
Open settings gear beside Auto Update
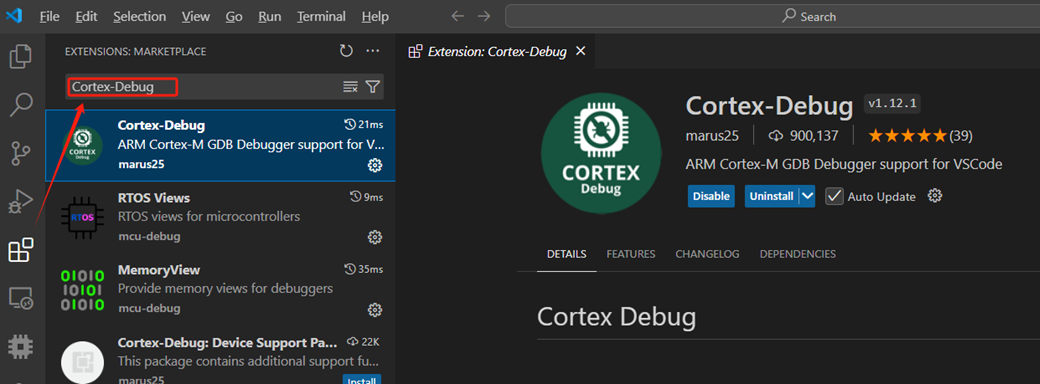point(935,196)
